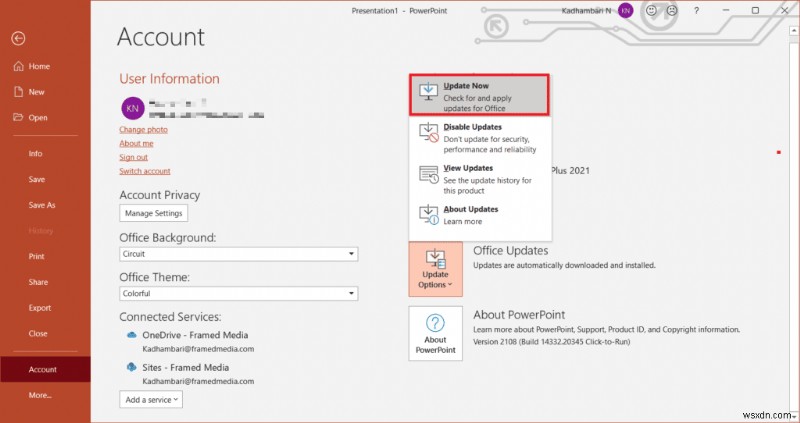
Task: Click the Open folder icon
Action: point(18,117)
